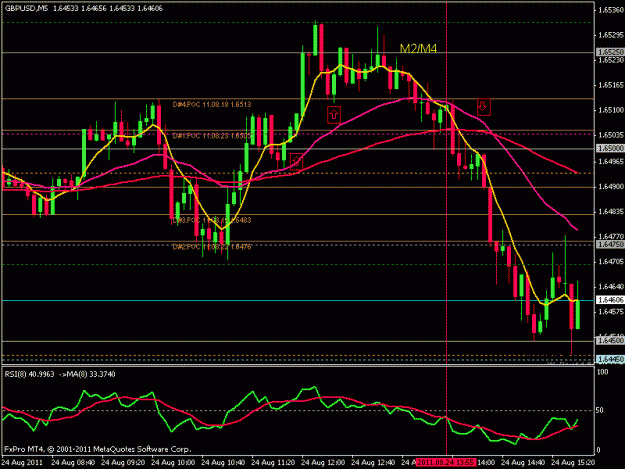Click the 1.64575 price axis label
Screen dimensions: 625x469
[611, 311]
